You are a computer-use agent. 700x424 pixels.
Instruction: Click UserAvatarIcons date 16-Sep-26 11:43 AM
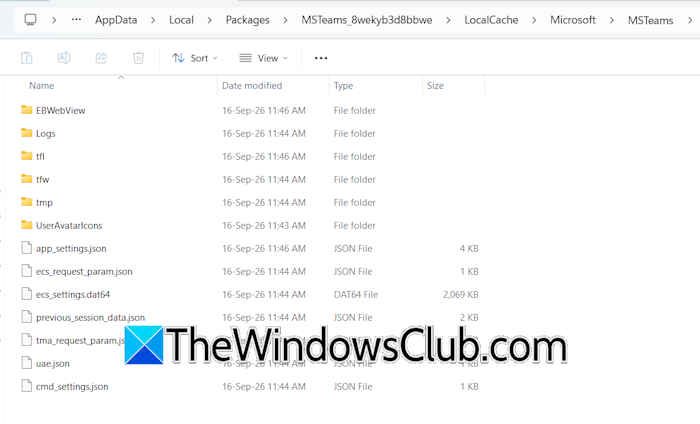click(x=264, y=225)
